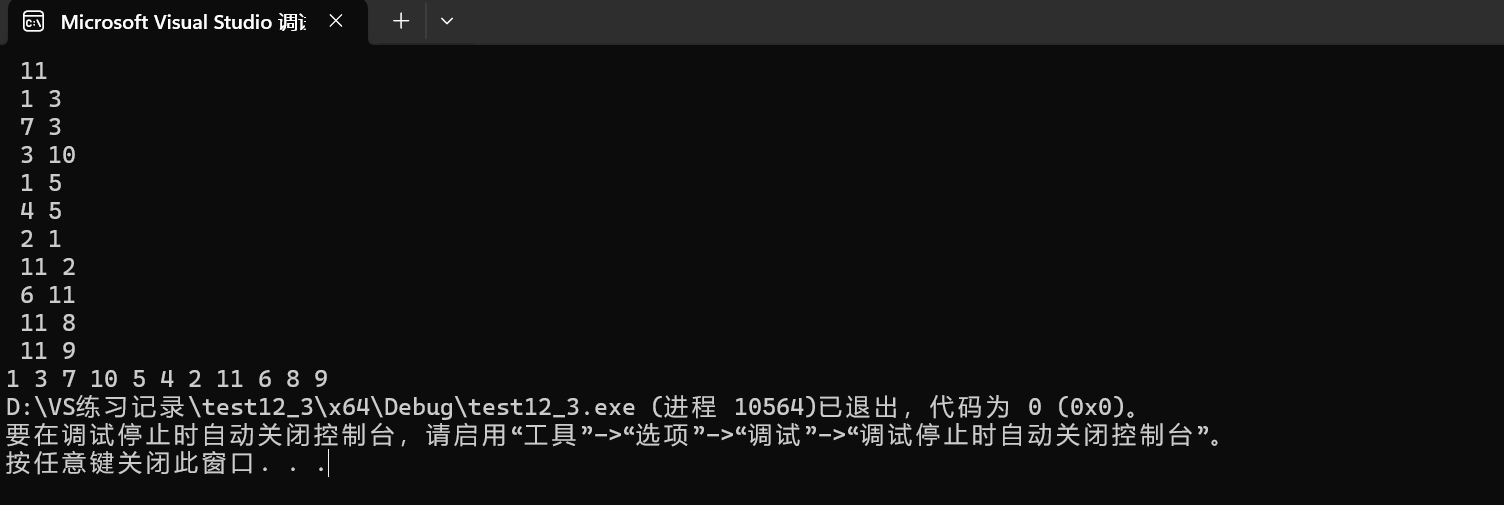1504x505 pixels.
Task: Click the console line "7 3"
Action: pos(40,127)
